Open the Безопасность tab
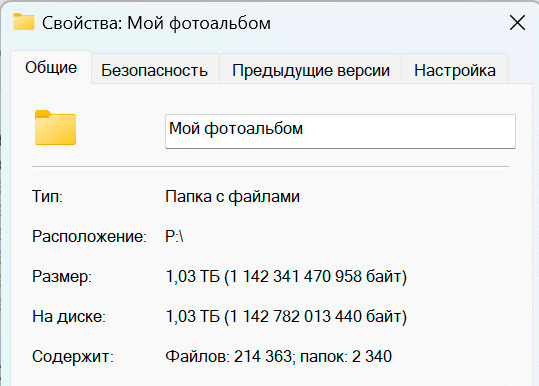Viewport: 539px width, 386px height. tap(155, 70)
